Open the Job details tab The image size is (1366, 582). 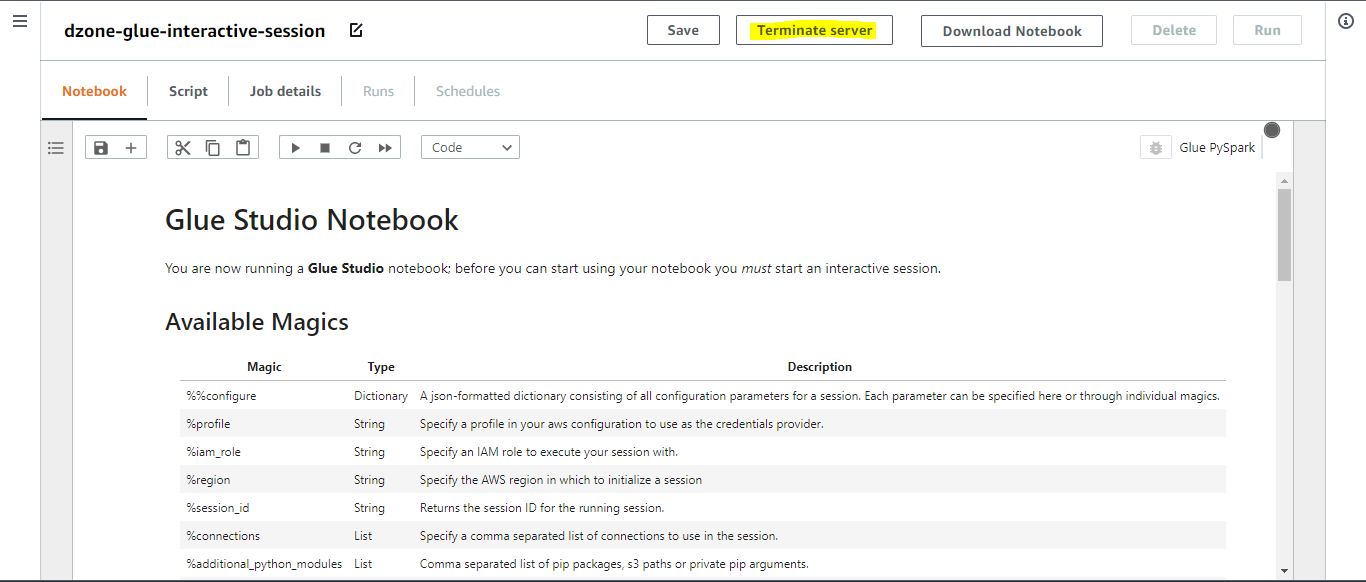tap(285, 91)
